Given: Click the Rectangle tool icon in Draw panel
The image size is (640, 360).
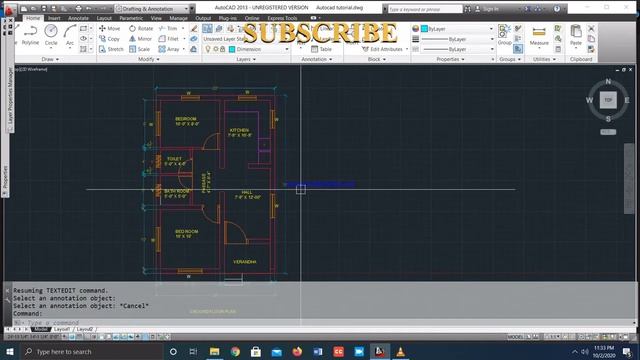Looking at the screenshot, I should tap(83, 29).
